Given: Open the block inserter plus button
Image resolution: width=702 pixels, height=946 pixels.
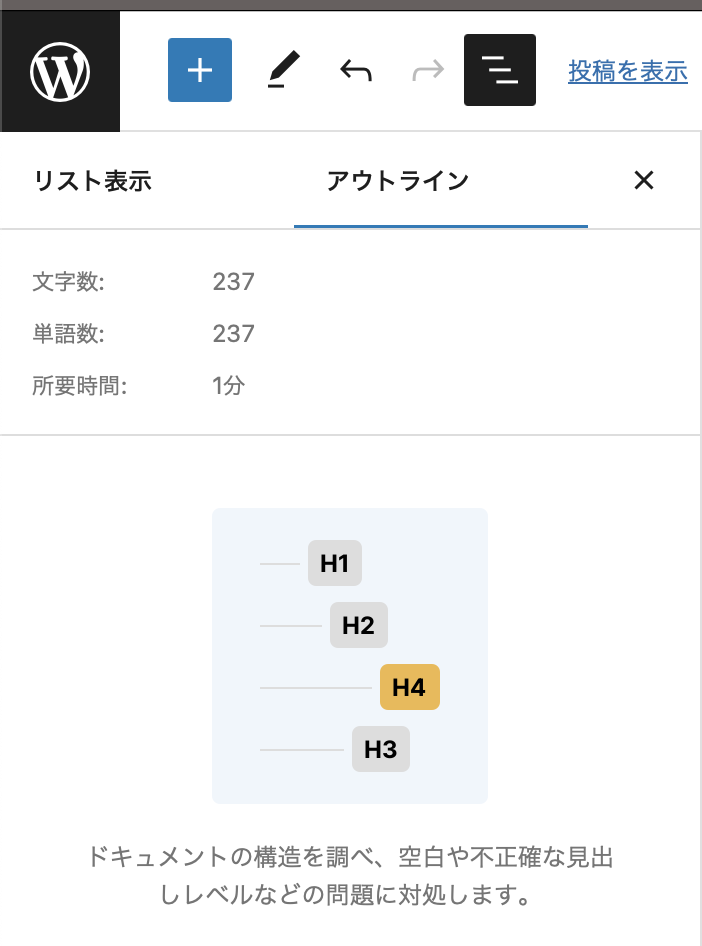Looking at the screenshot, I should [x=200, y=70].
